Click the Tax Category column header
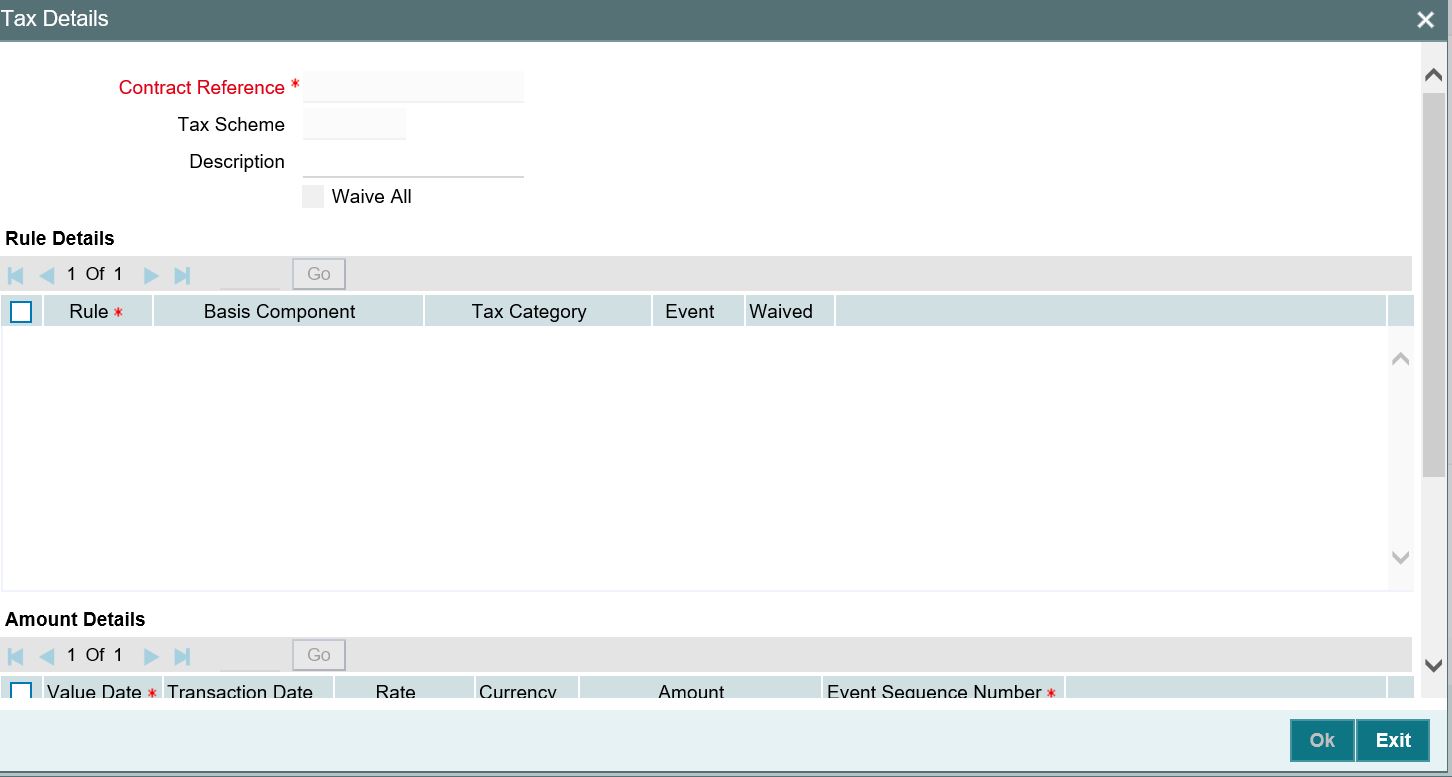The height and width of the screenshot is (777, 1452). pos(538,311)
